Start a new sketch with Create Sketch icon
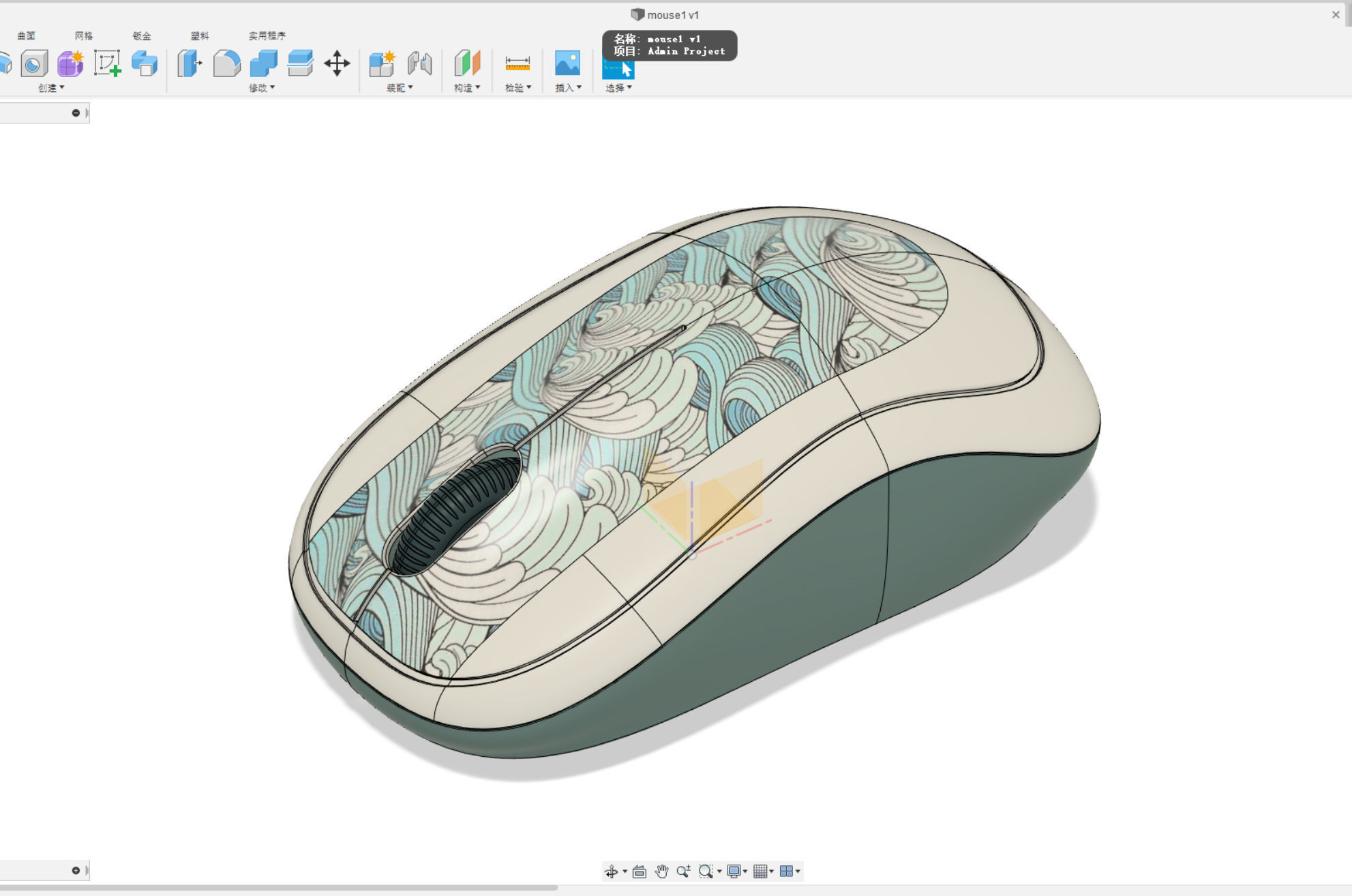The image size is (1352, 896). tap(107, 63)
